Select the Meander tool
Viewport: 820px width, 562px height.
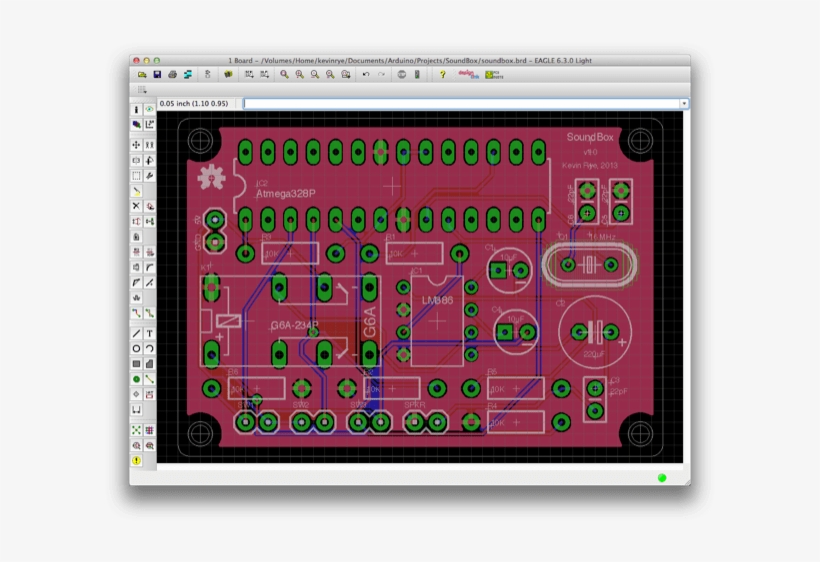pyautogui.click(x=136, y=297)
